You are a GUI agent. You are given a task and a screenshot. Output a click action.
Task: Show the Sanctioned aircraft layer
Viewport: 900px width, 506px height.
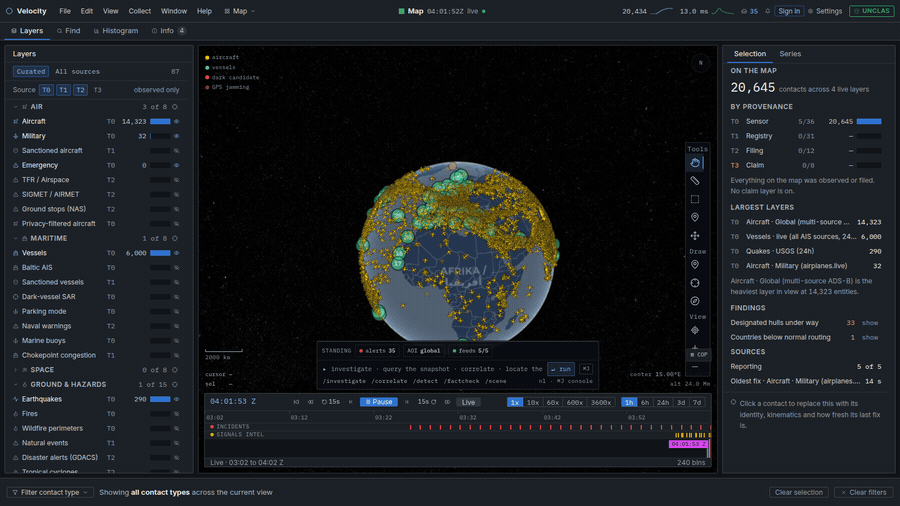(x=176, y=151)
